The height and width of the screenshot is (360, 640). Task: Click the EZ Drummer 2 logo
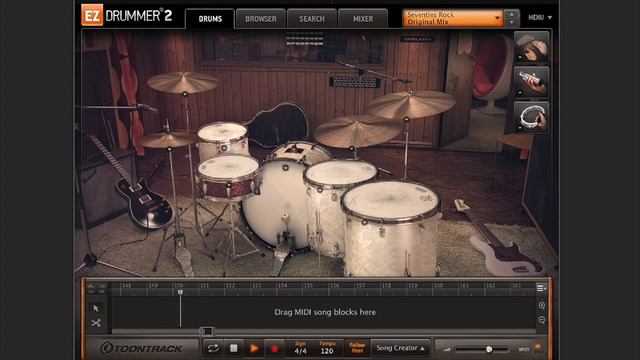pos(127,16)
